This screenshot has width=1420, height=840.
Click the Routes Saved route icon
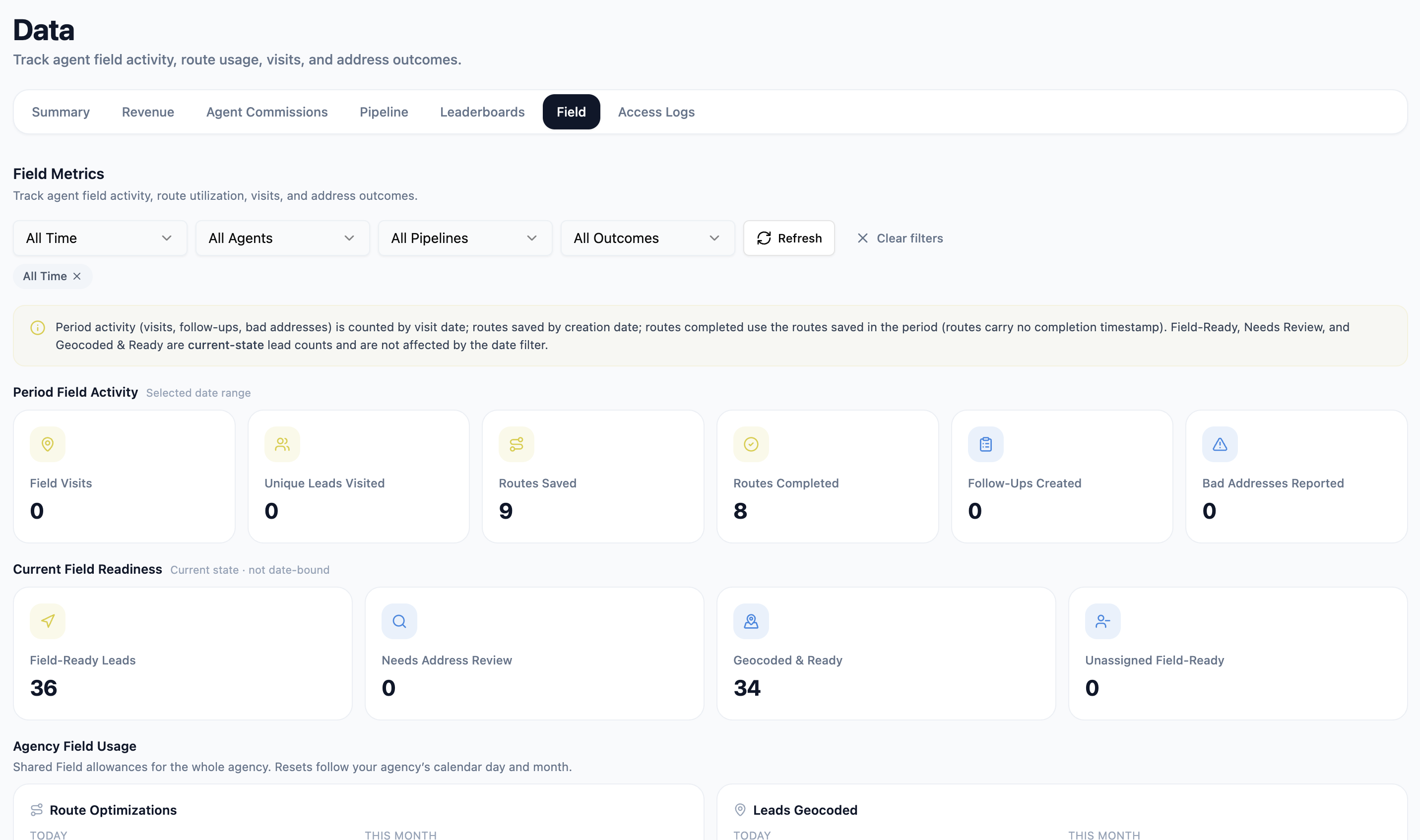[x=516, y=444]
